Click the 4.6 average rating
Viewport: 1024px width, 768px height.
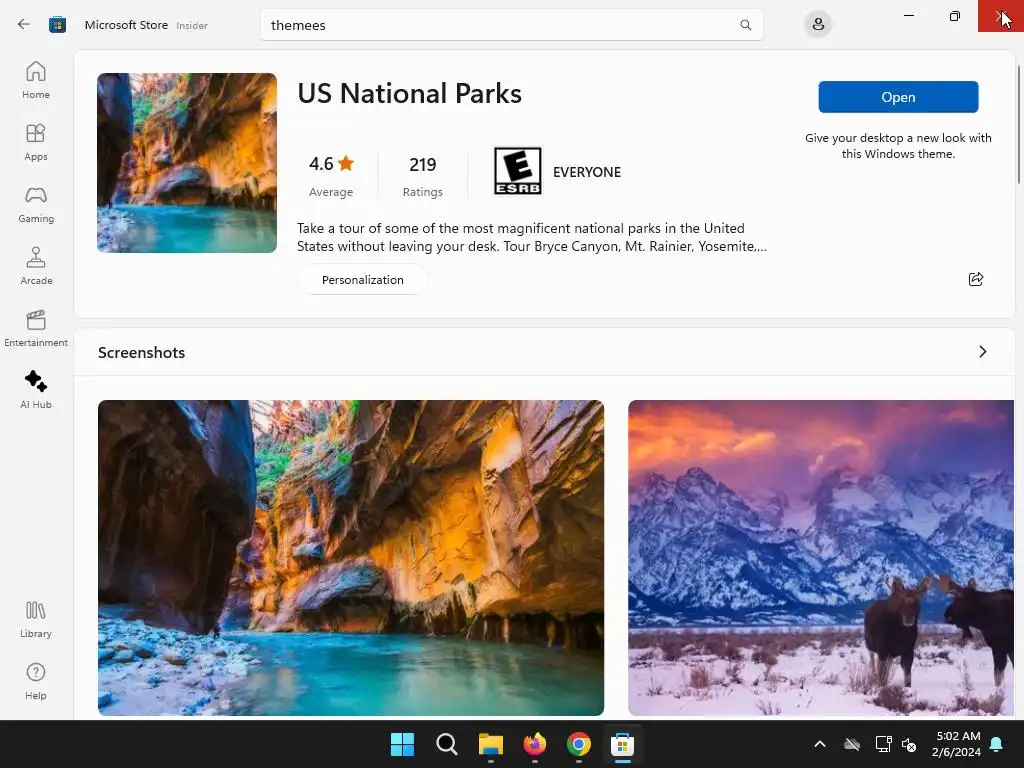coord(331,175)
